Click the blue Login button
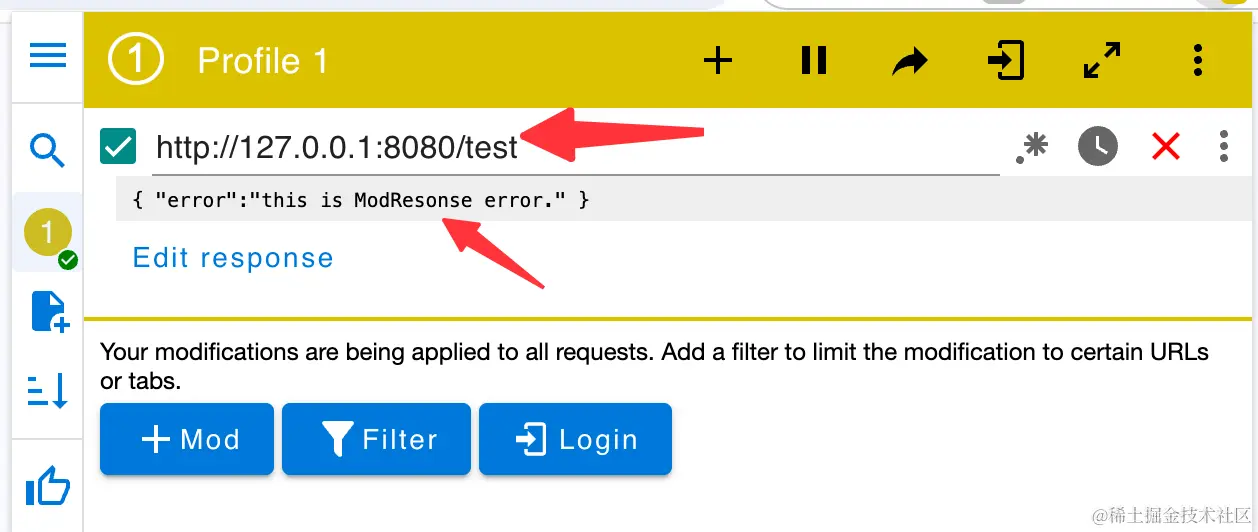The image size is (1258, 532). [x=575, y=439]
